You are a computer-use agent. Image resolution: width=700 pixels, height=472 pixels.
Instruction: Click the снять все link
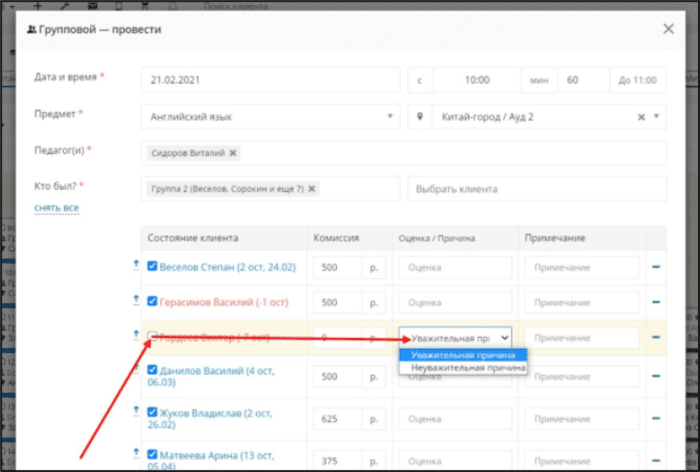[x=57, y=208]
